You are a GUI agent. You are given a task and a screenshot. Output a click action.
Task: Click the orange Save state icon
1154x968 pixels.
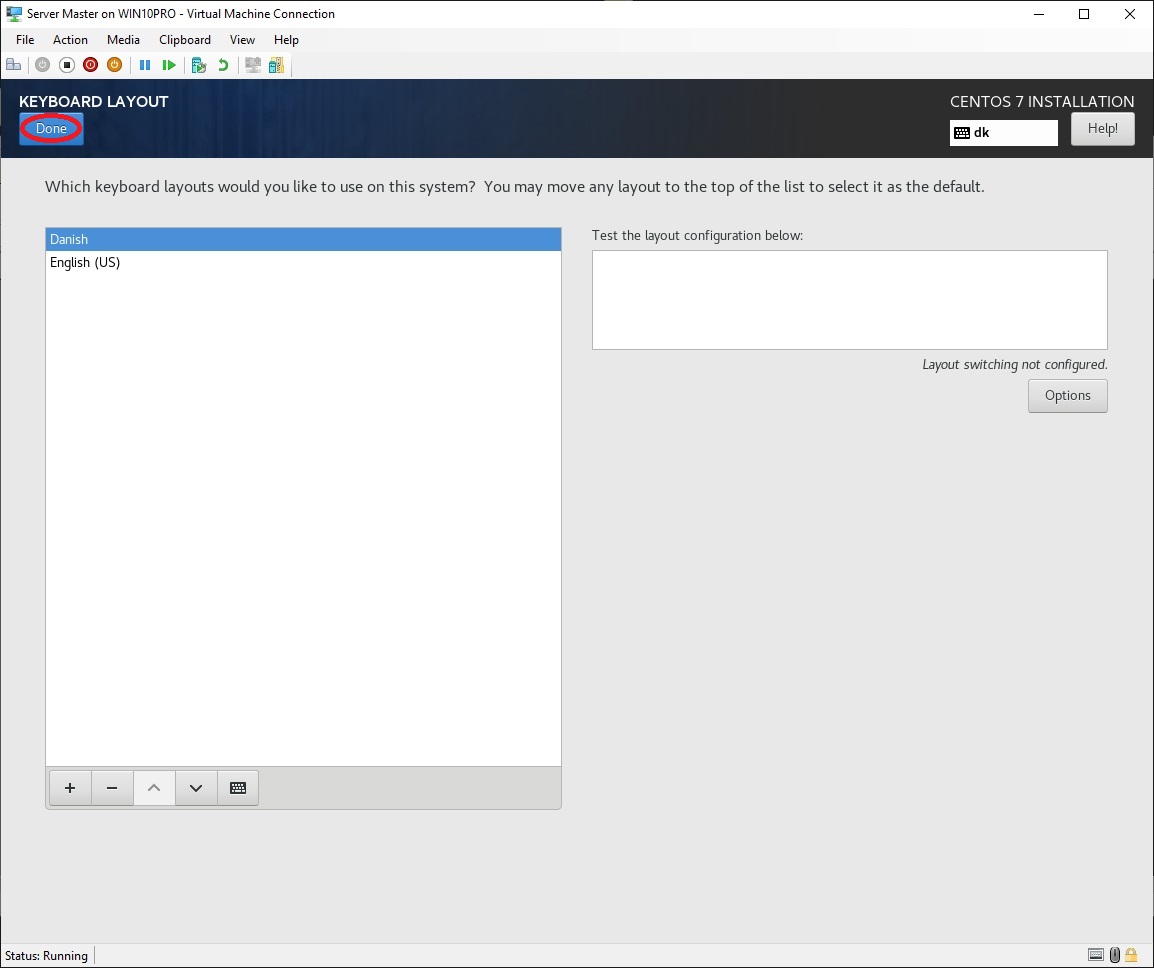114,65
